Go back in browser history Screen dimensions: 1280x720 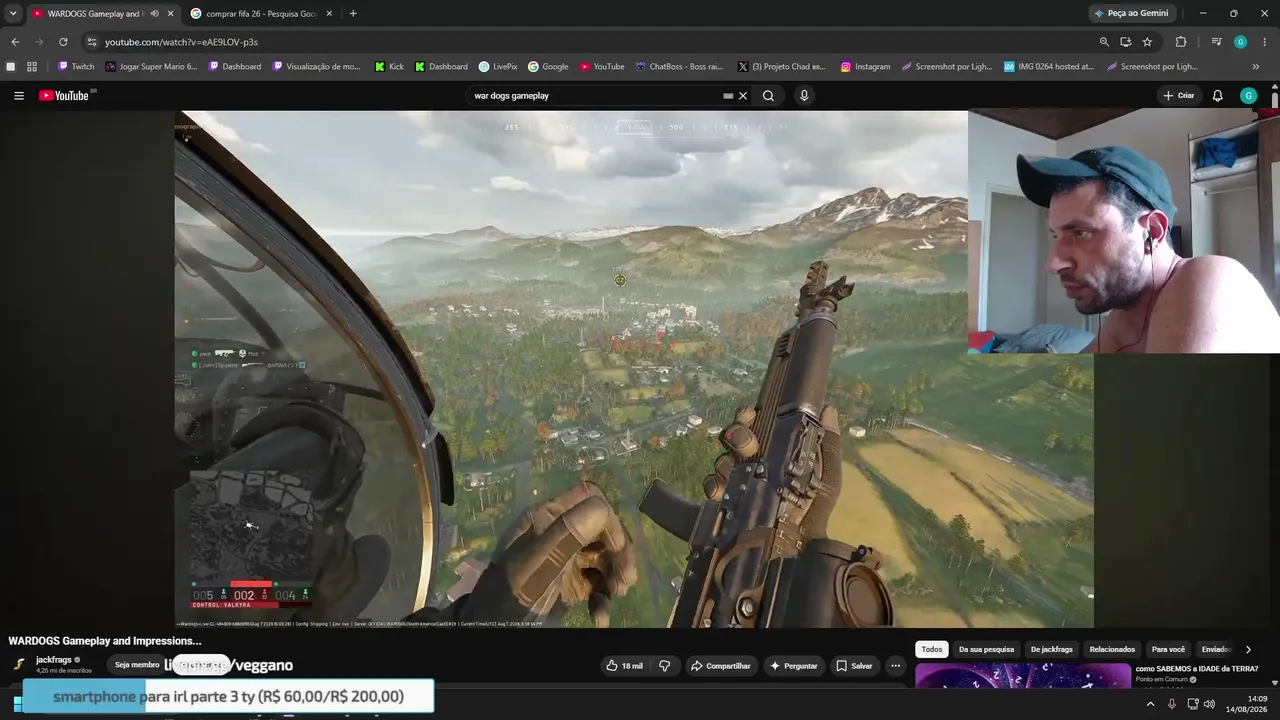coord(15,42)
